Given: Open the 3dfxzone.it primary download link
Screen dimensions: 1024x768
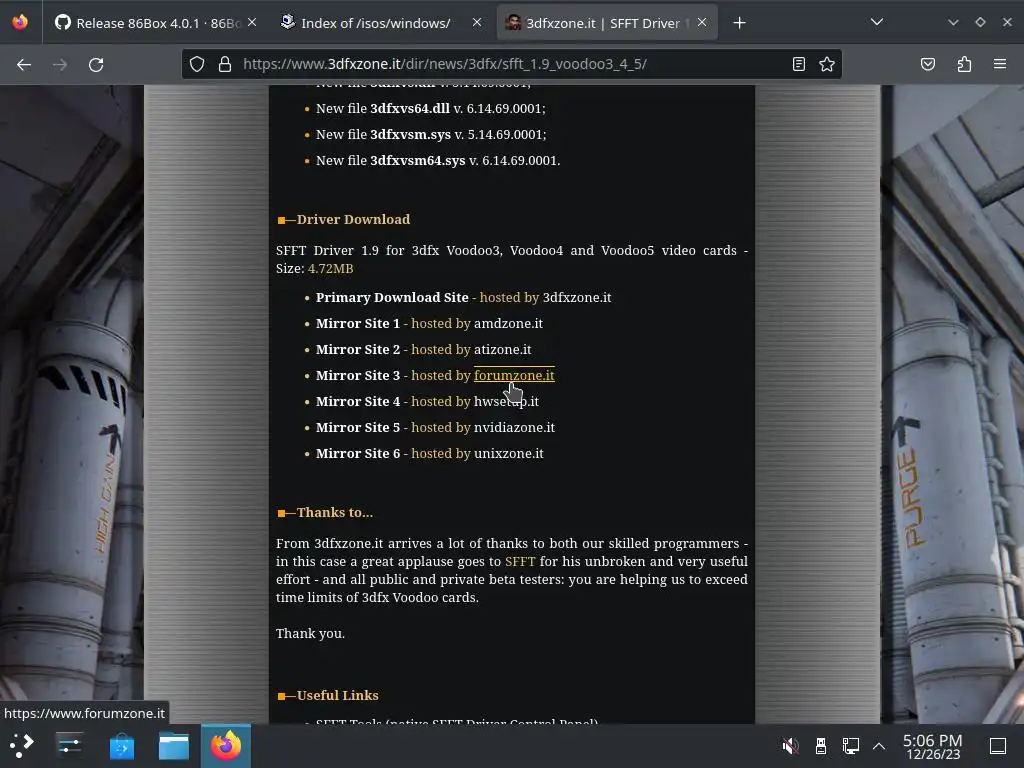Looking at the screenshot, I should pos(577,297).
